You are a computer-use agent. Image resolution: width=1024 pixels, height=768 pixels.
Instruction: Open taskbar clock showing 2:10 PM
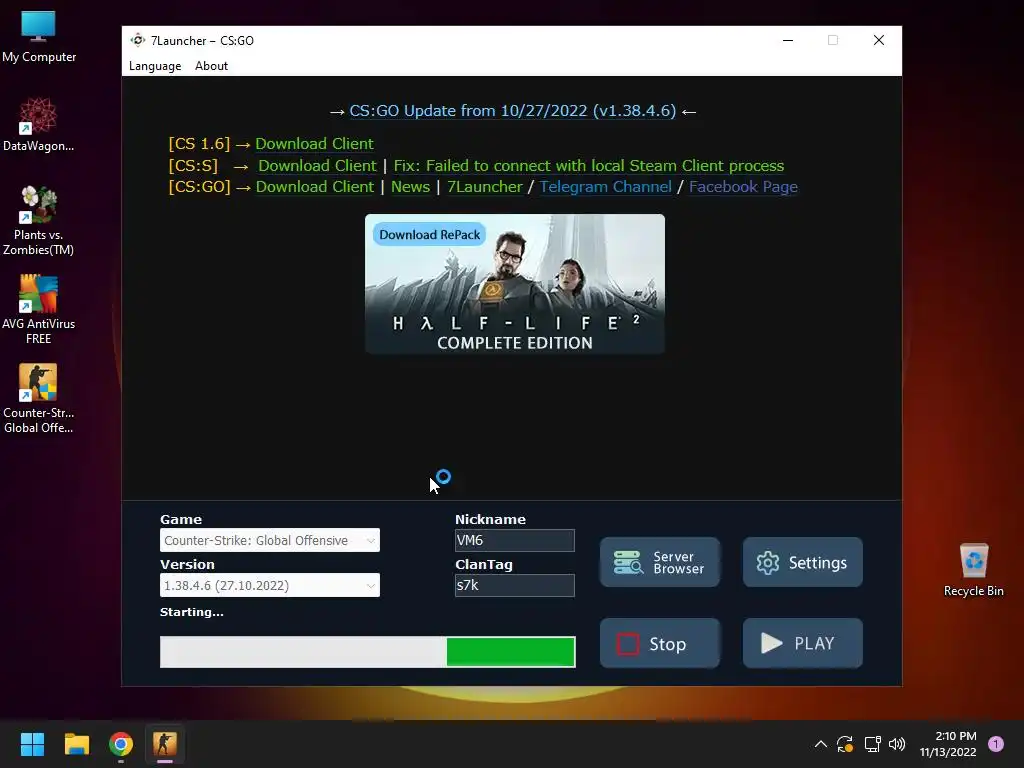948,744
